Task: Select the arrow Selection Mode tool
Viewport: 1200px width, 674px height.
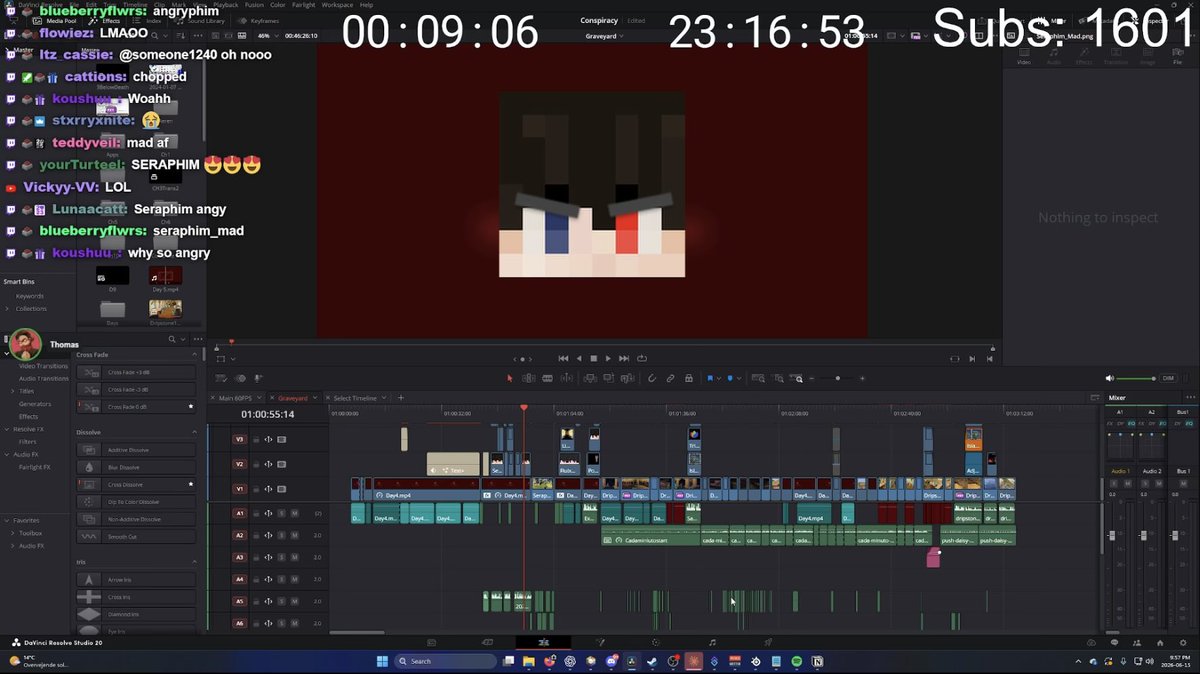Action: pos(509,378)
